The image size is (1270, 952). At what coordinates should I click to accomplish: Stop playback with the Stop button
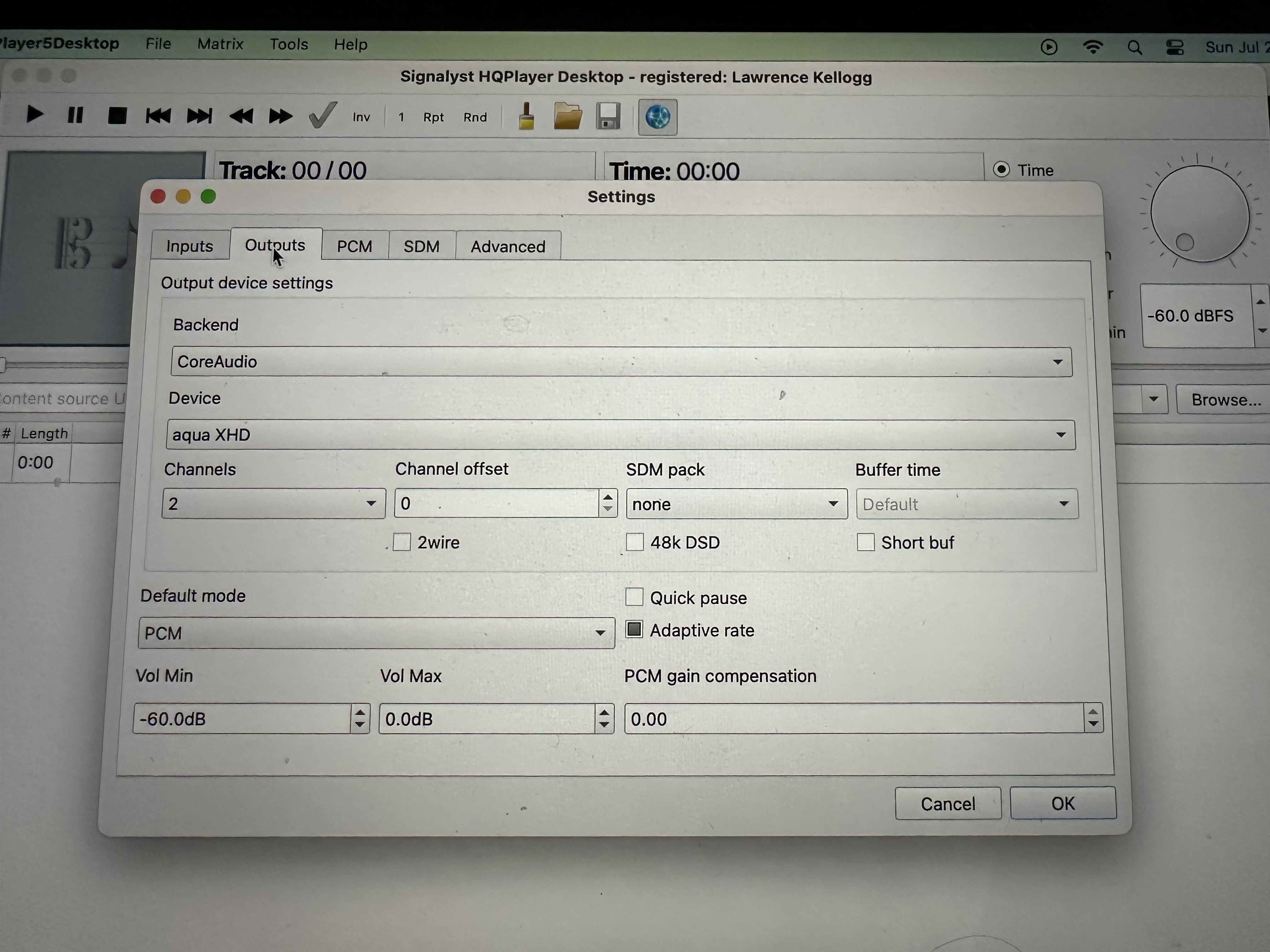[x=117, y=116]
